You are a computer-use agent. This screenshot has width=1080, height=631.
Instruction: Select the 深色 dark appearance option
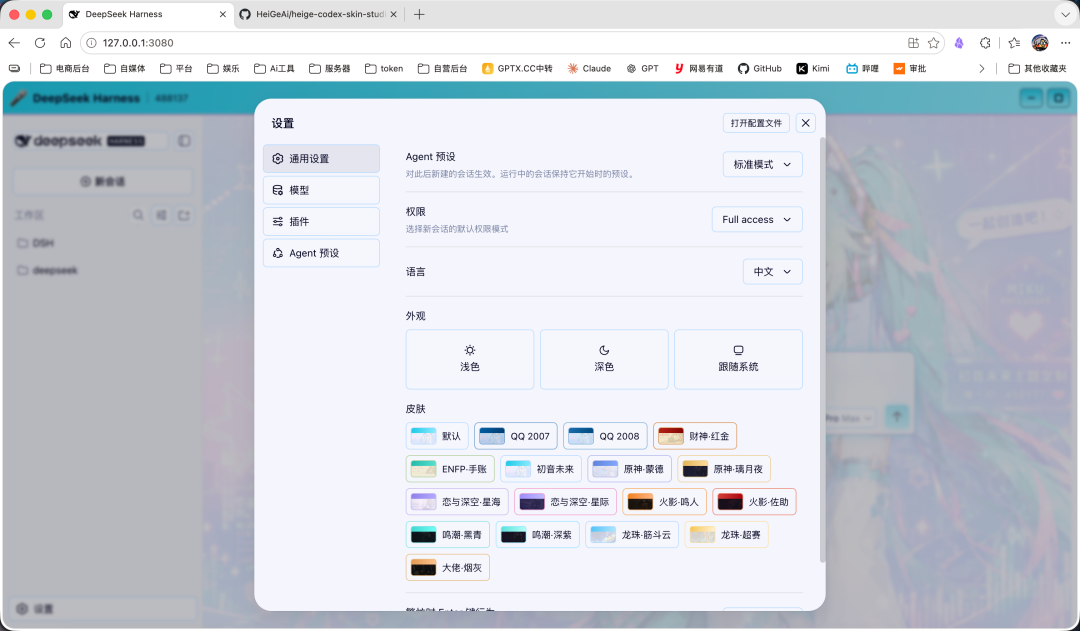tap(604, 359)
